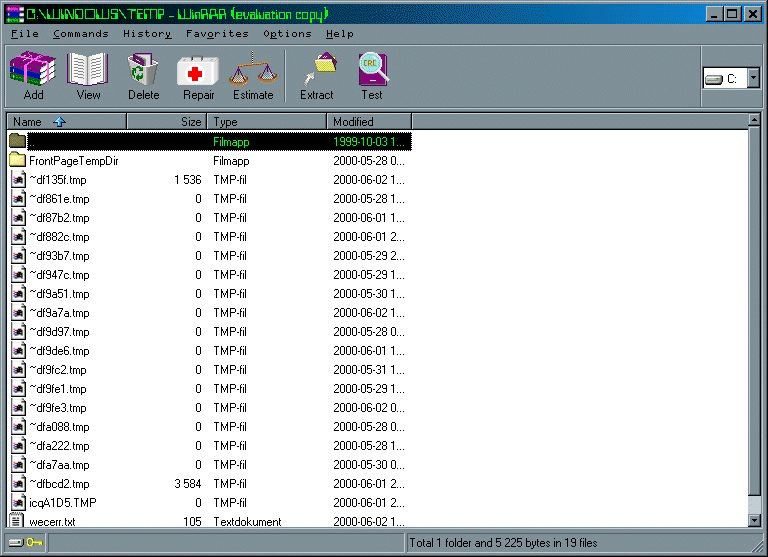Open the Commands menu
The width and height of the screenshot is (768, 557).
[x=81, y=34]
